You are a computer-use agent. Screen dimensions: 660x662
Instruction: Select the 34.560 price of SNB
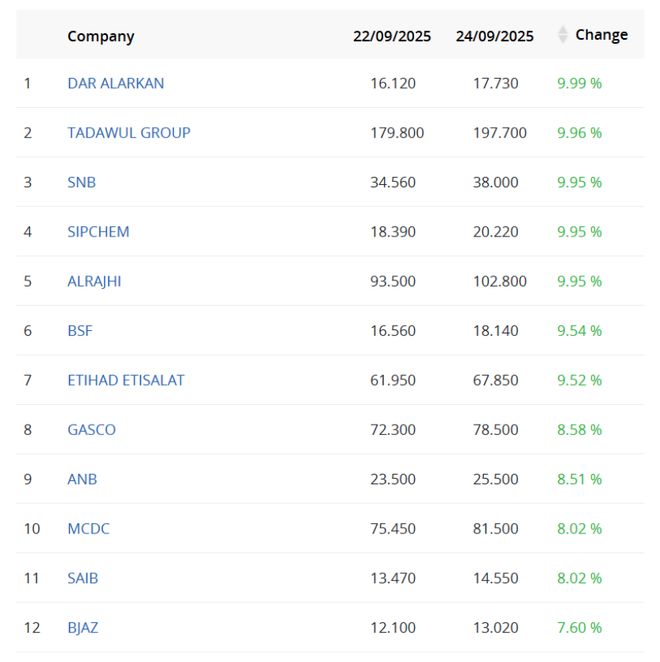pyautogui.click(x=393, y=182)
